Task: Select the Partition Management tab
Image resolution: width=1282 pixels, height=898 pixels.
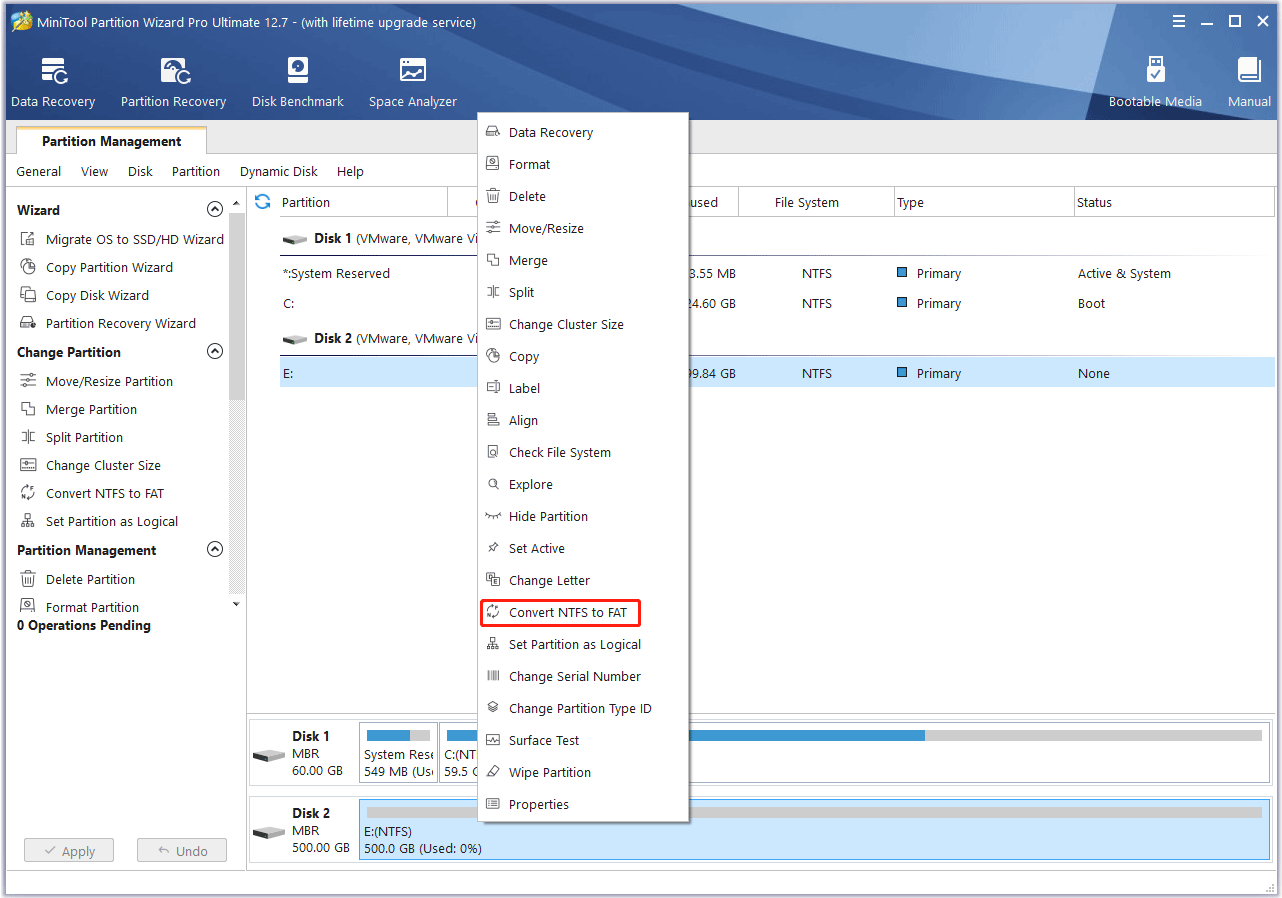Action: (112, 141)
